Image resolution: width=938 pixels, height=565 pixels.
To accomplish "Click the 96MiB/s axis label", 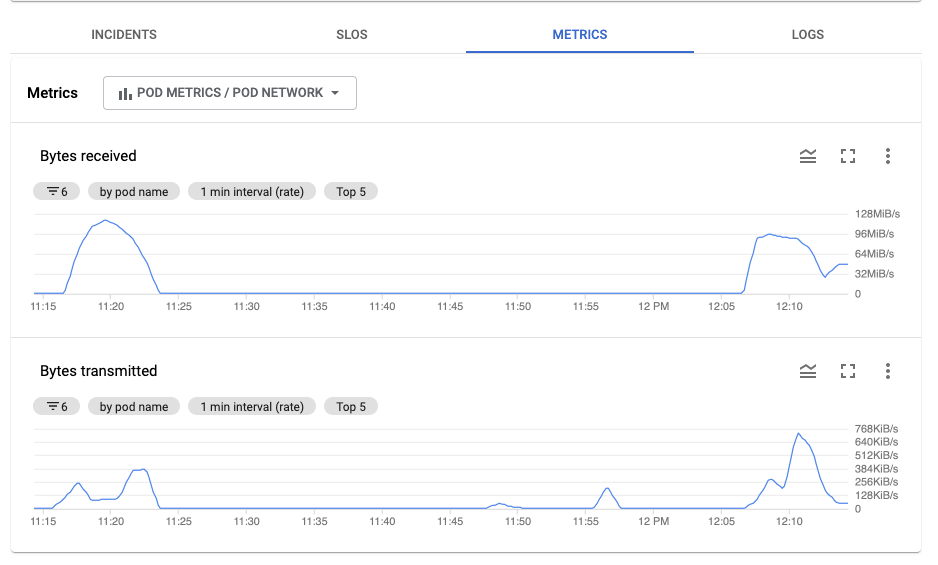I will [874, 234].
